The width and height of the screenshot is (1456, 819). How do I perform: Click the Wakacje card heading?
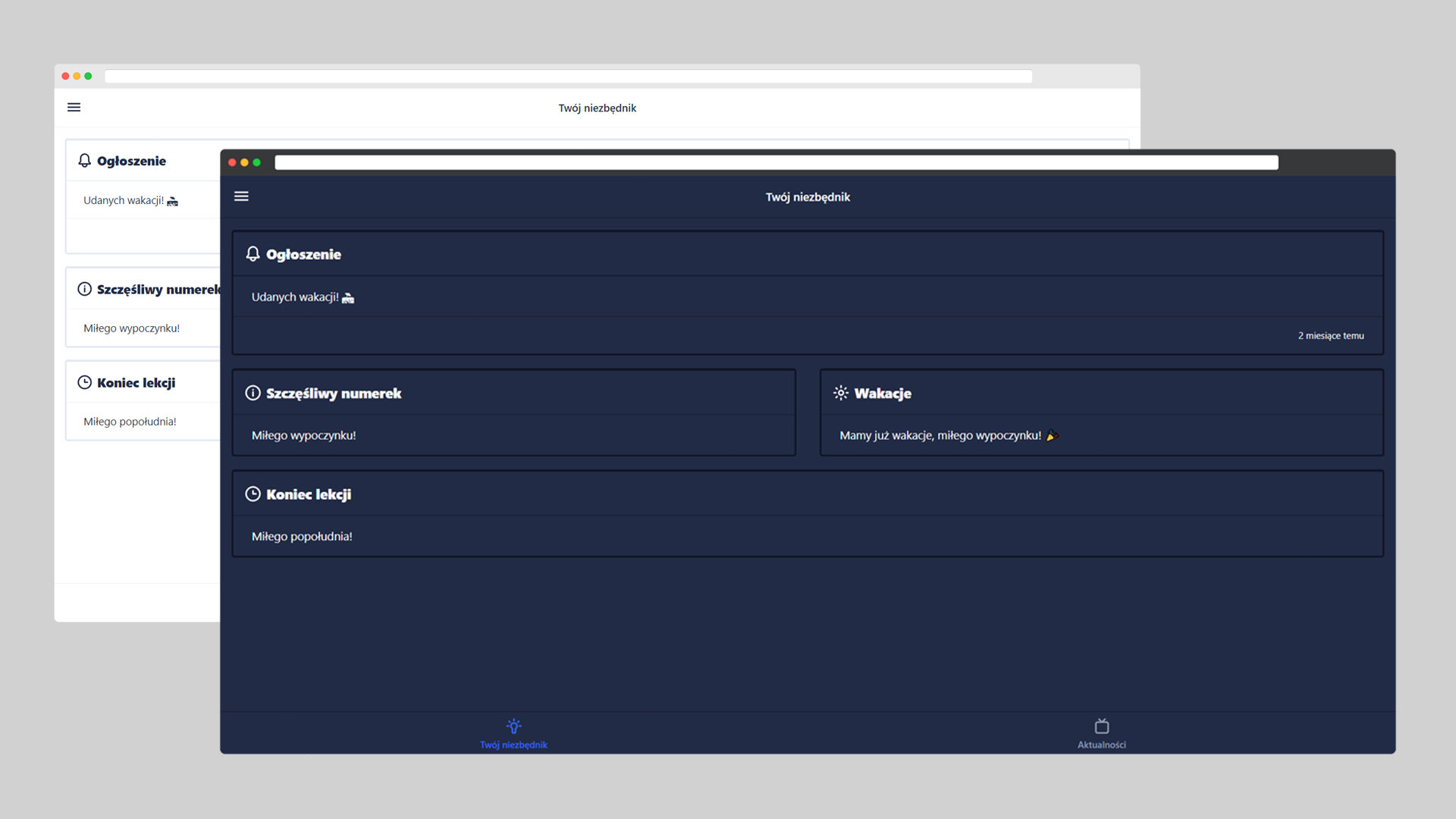[883, 394]
